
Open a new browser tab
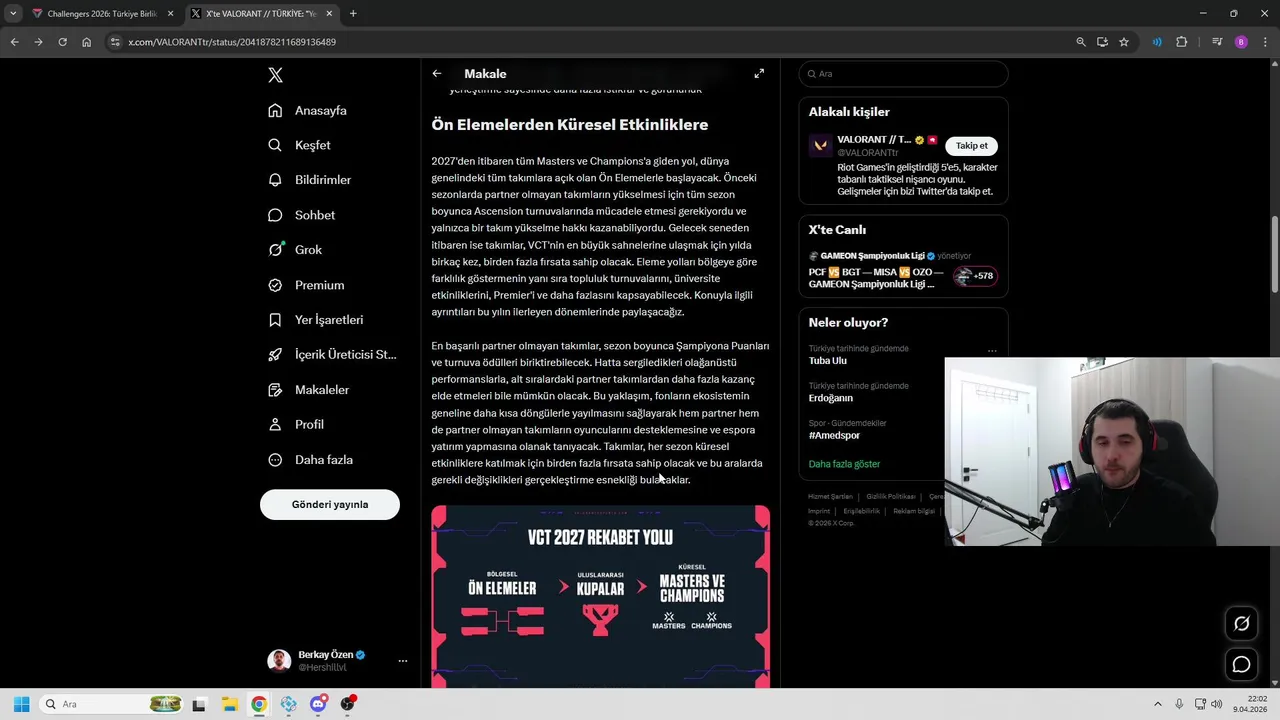point(353,14)
